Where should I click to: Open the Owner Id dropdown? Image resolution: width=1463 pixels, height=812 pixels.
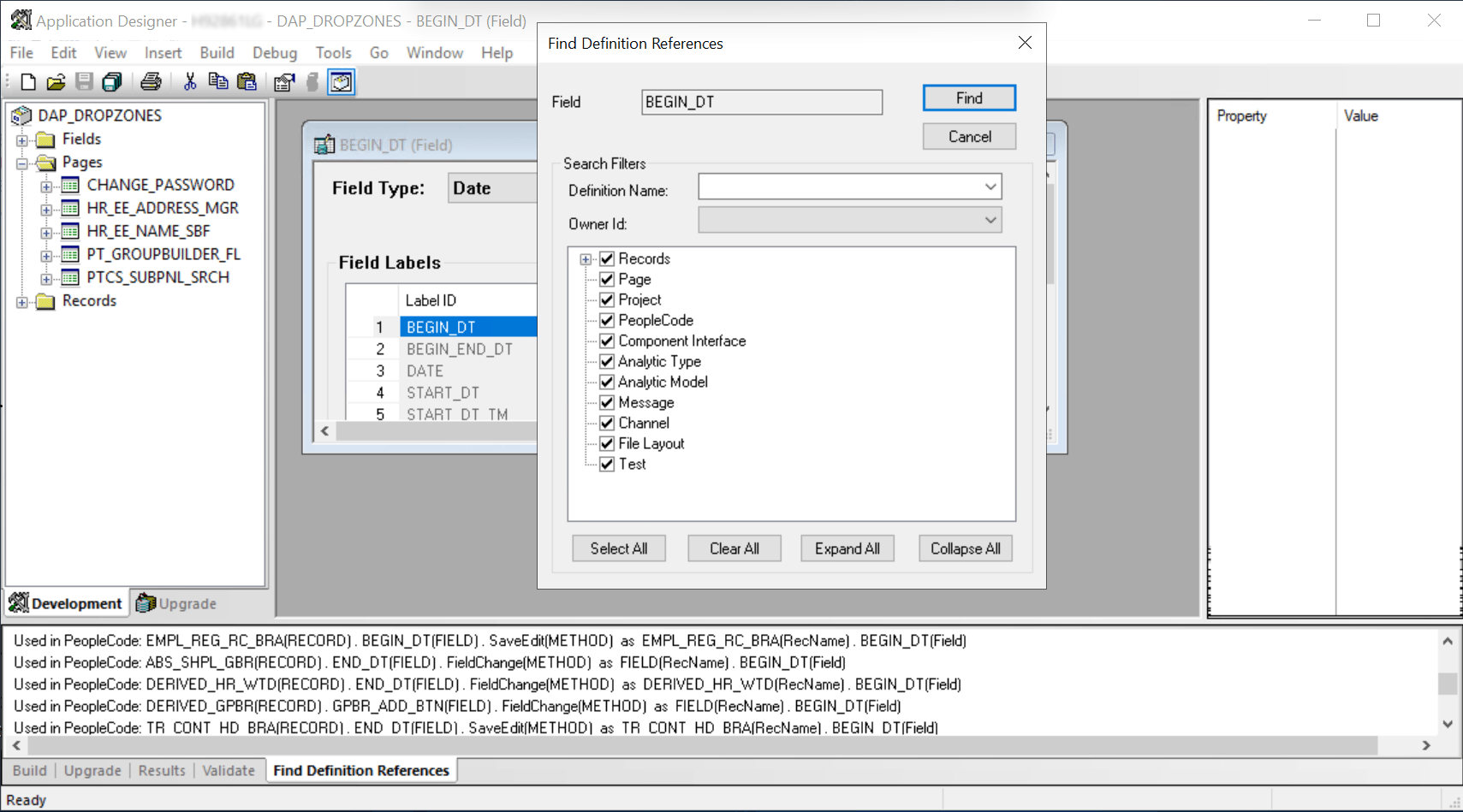tap(990, 220)
